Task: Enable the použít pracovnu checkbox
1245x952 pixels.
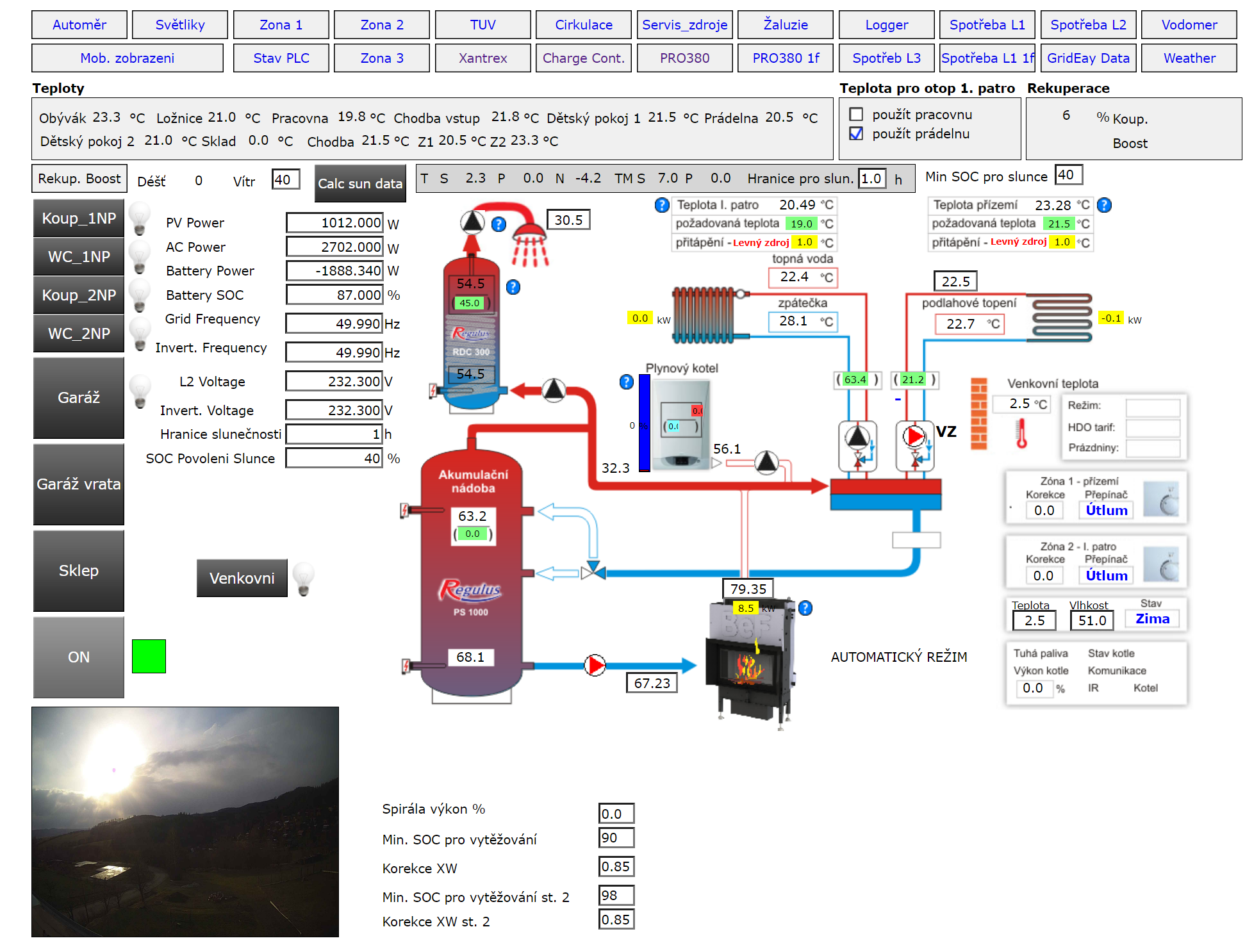Action: pos(856,115)
